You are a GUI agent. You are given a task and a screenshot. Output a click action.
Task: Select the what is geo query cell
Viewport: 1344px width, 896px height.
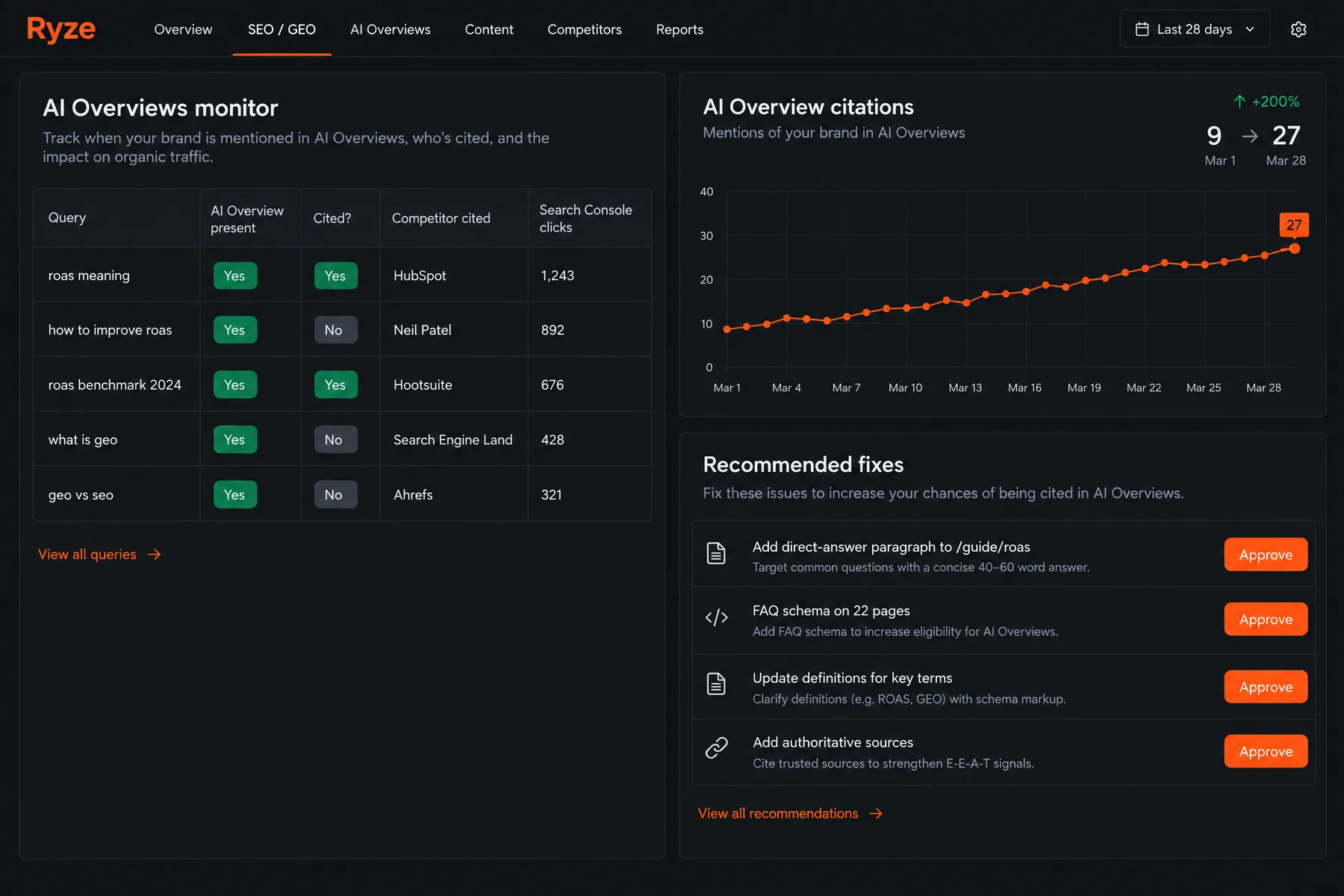click(x=116, y=439)
